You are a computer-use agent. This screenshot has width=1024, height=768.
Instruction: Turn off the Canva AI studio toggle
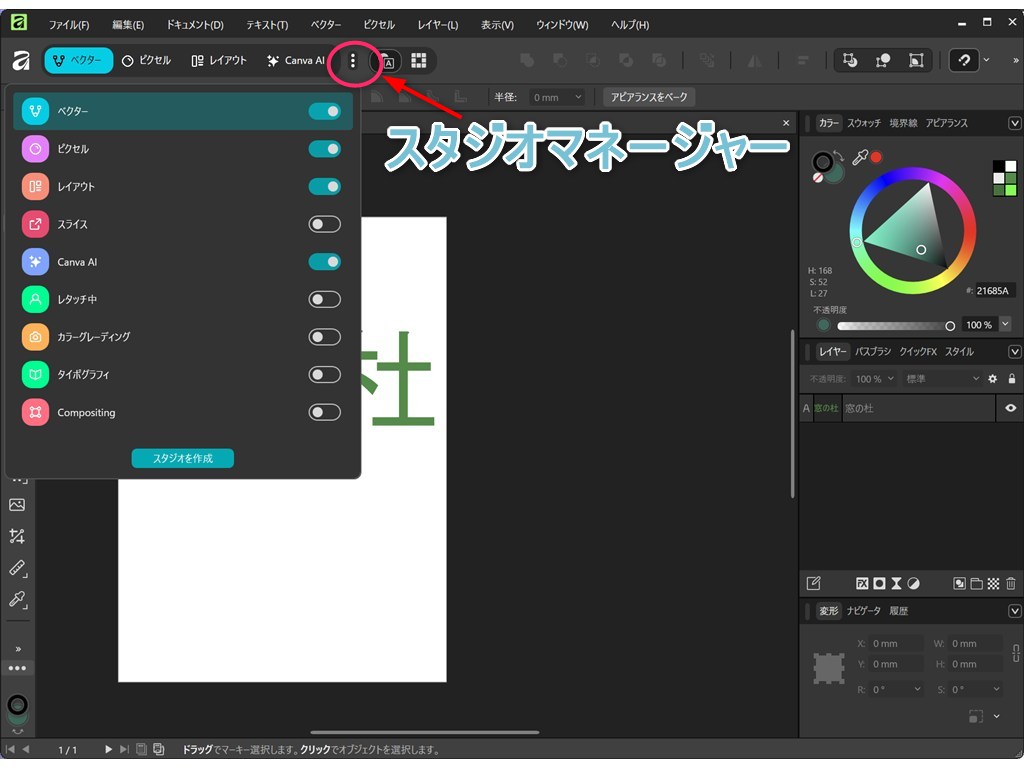(324, 262)
